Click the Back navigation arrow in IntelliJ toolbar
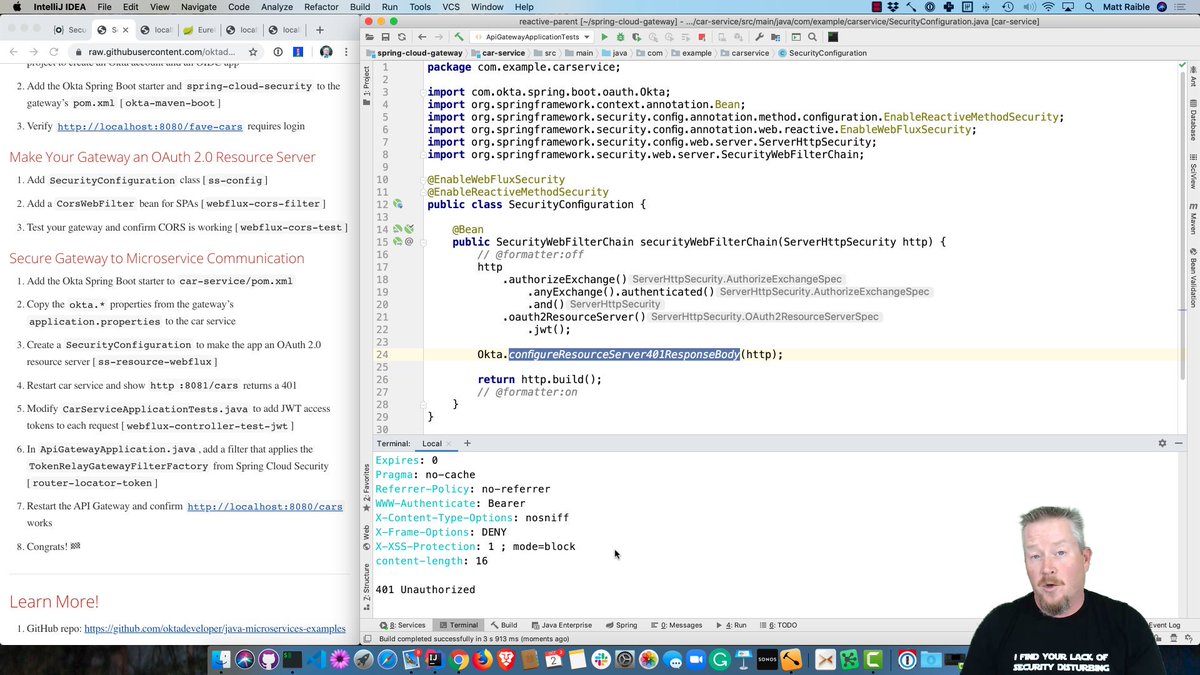1200x675 pixels. pyautogui.click(x=422, y=37)
